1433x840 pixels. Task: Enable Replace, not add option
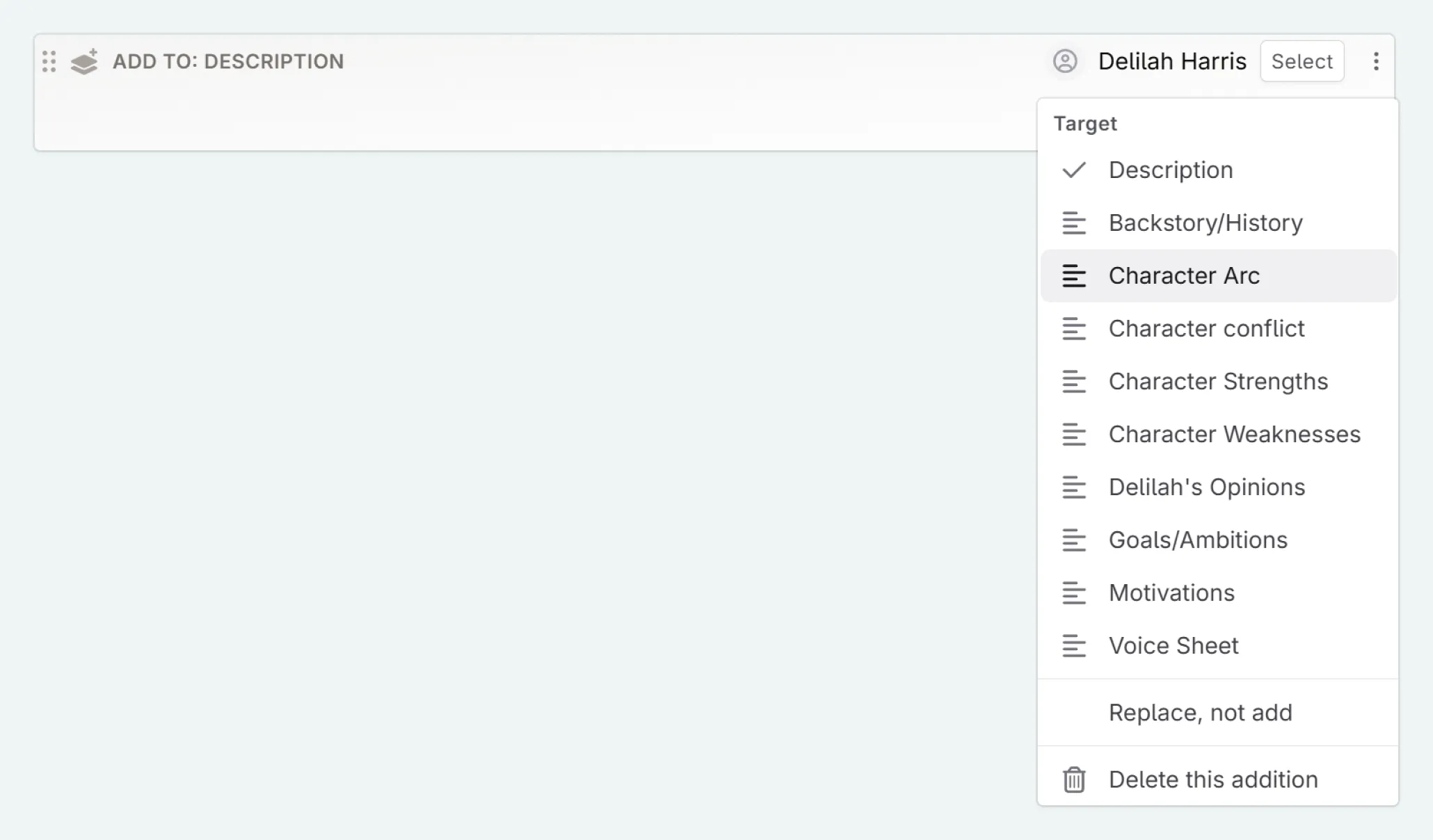pyautogui.click(x=1200, y=712)
